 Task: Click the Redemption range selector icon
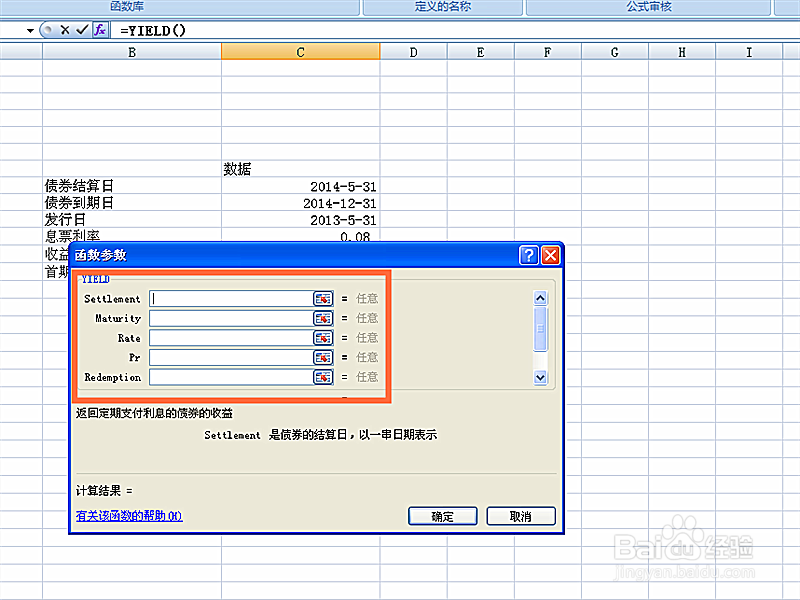pos(323,377)
